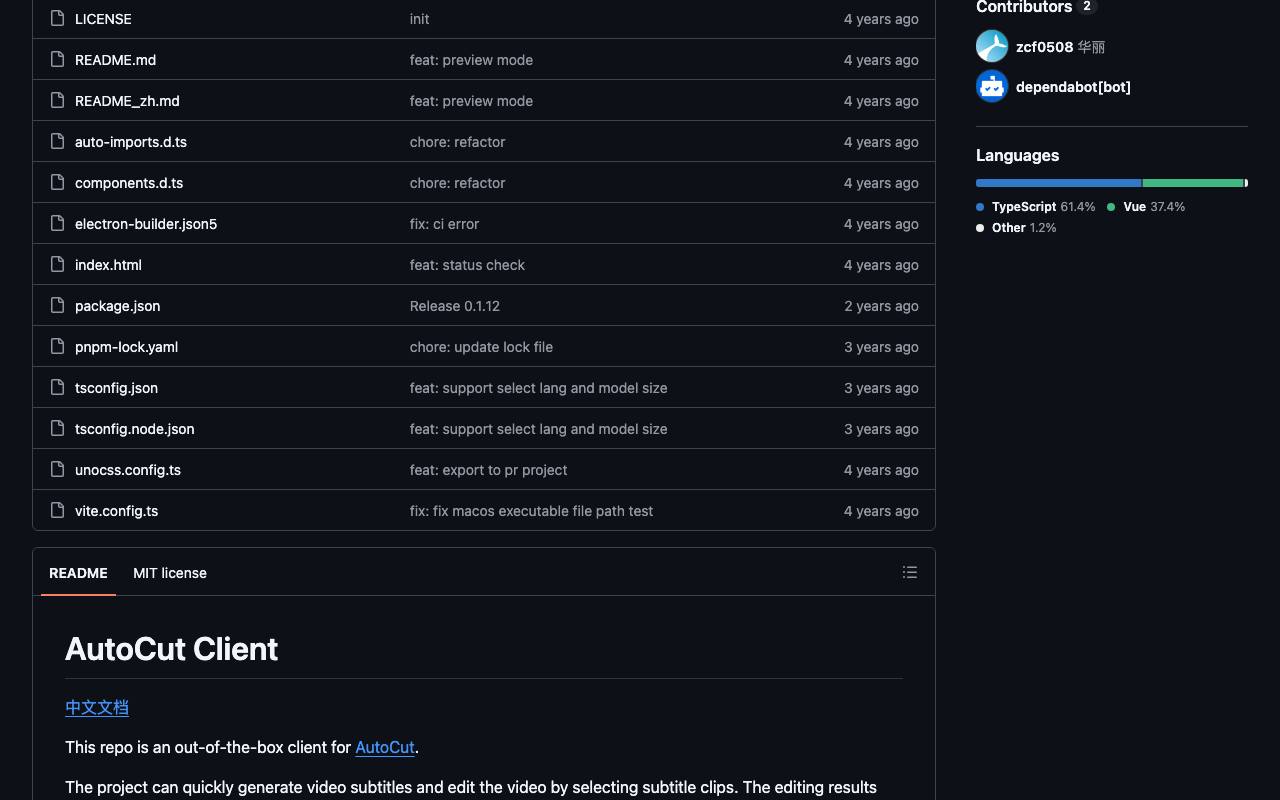The height and width of the screenshot is (800, 1280).
Task: Click the file icon beside electron-builder.json5
Action: [x=58, y=224]
